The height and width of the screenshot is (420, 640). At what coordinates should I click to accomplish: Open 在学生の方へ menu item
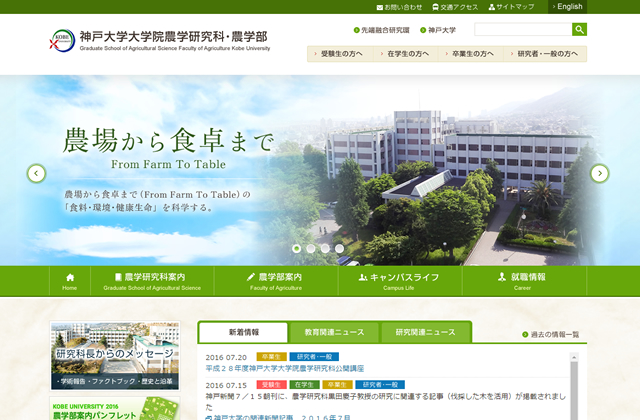[x=406, y=54]
